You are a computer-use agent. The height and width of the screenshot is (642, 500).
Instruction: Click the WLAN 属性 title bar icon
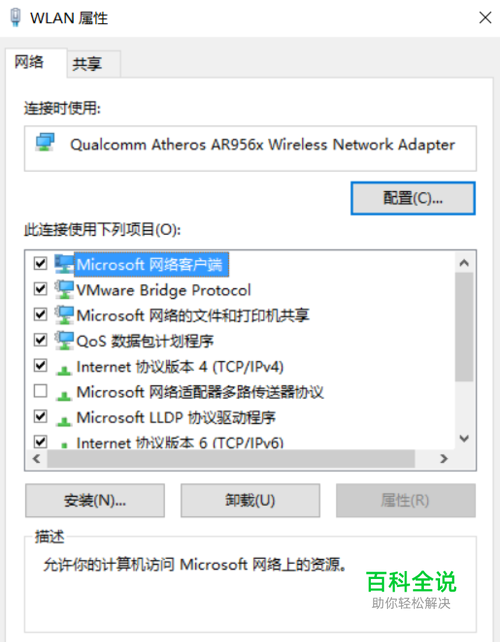[16, 18]
